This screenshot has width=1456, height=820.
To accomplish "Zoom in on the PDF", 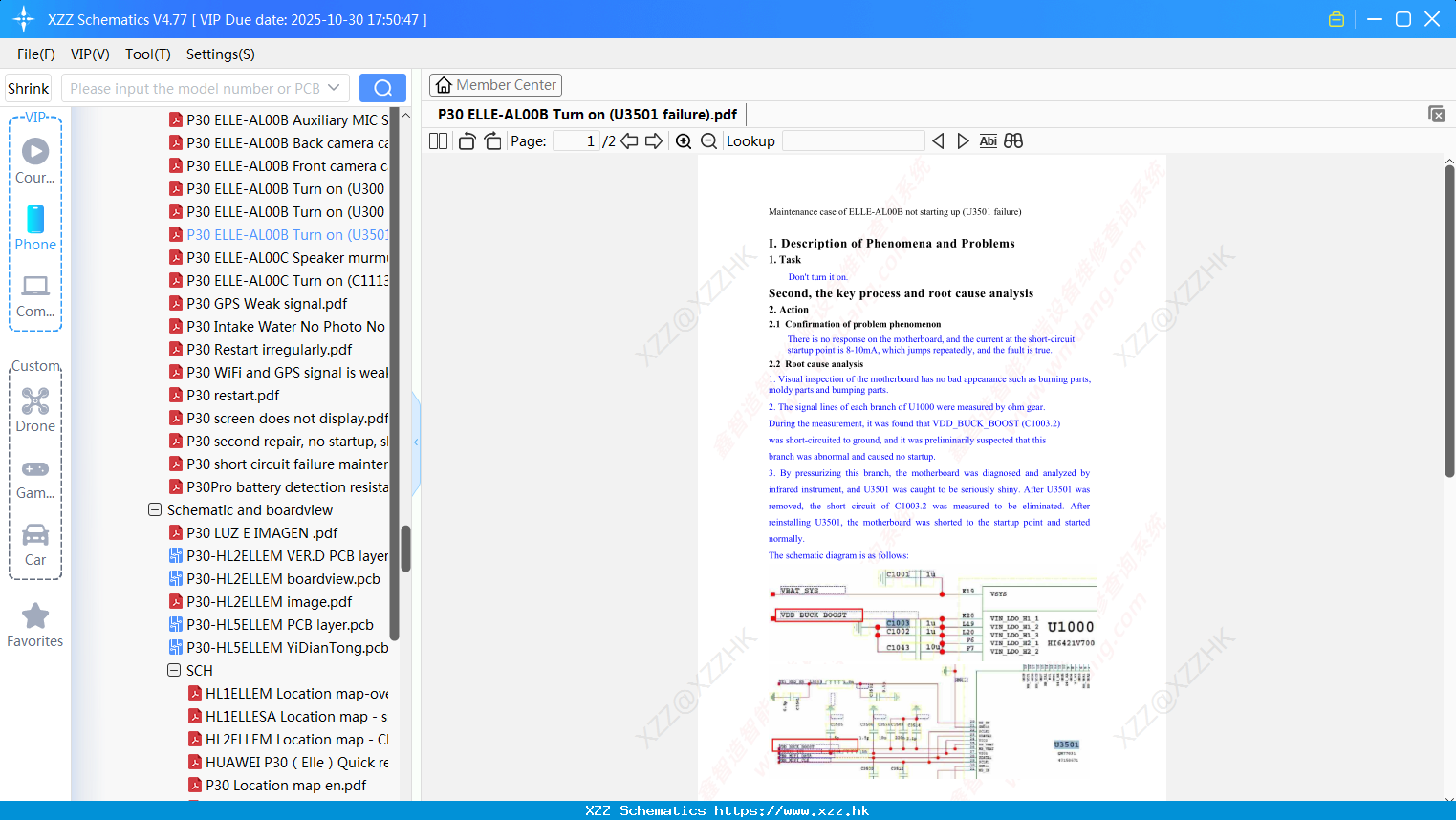I will [684, 140].
